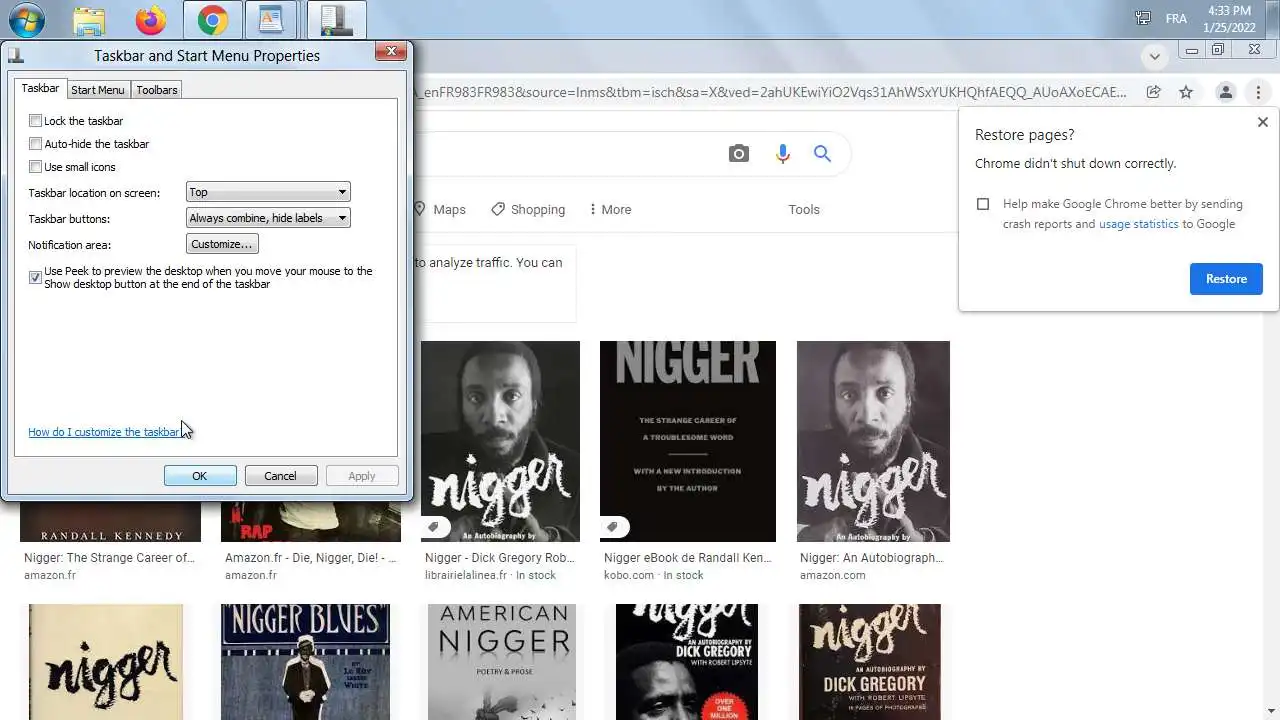Open the Google search Tools option

pyautogui.click(x=804, y=209)
